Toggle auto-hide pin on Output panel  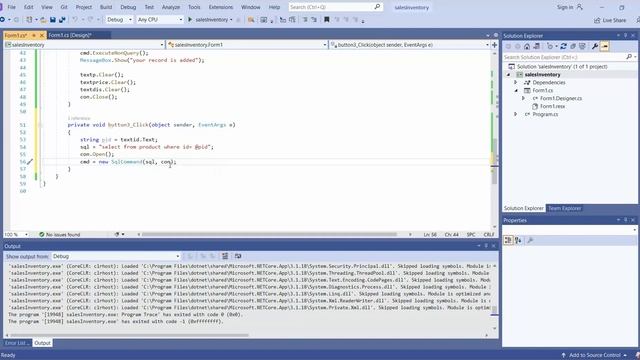click(486, 246)
